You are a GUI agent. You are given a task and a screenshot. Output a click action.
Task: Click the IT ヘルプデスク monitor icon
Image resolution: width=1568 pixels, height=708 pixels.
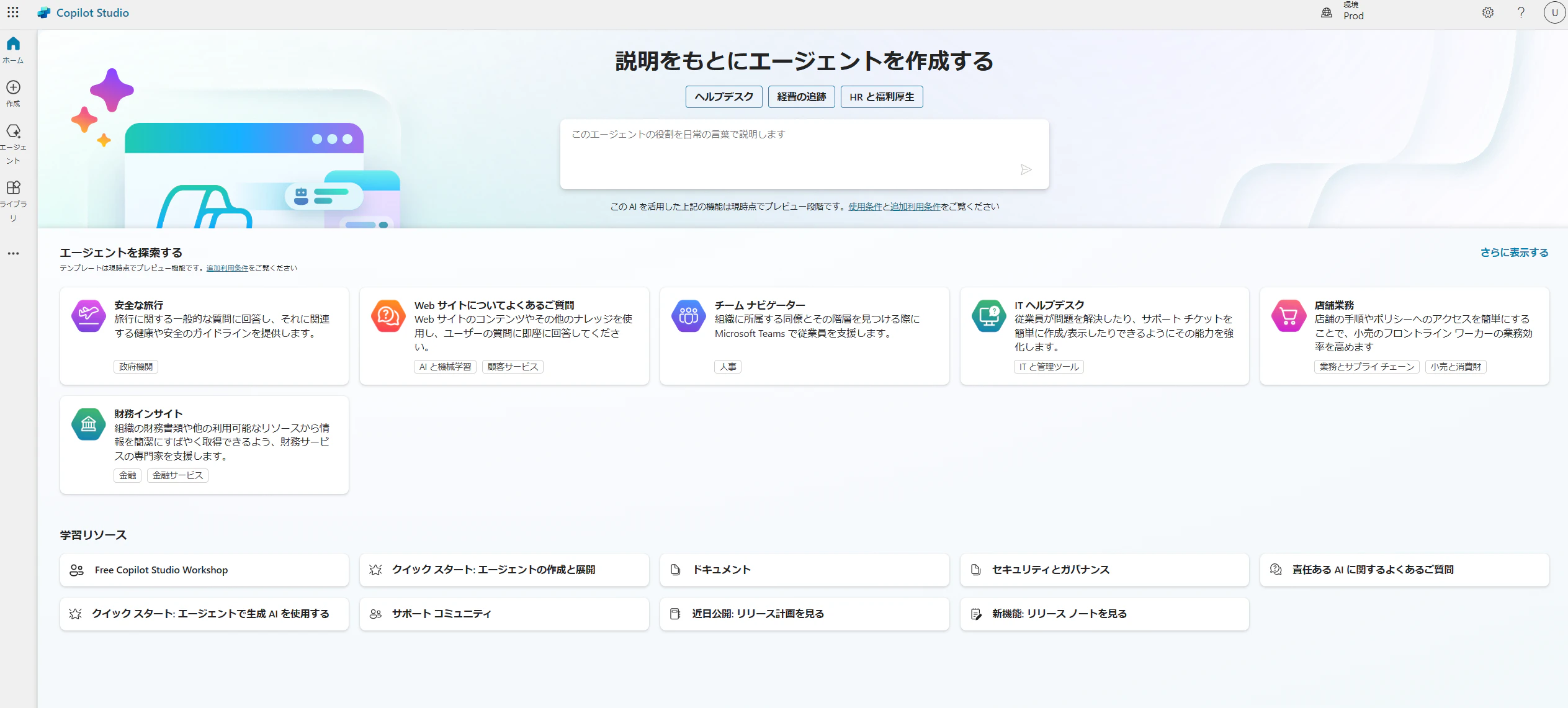988,316
